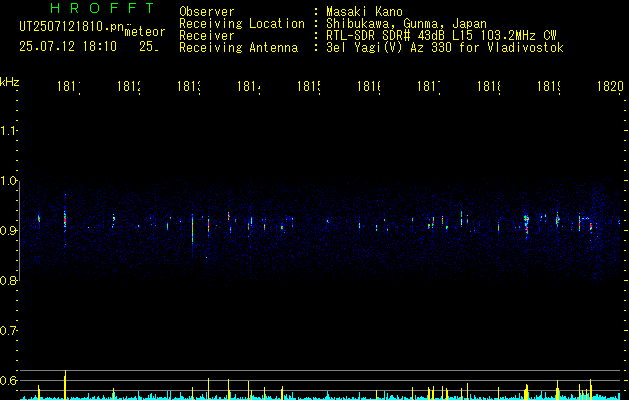Image resolution: width=629 pixels, height=400 pixels.
Task: Click the 0.8 frequency axis label
Action: click(x=8, y=281)
